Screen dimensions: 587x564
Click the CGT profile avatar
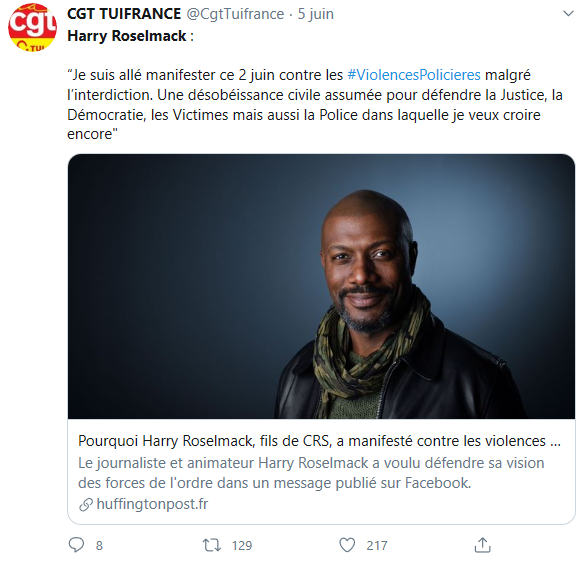tap(32, 27)
